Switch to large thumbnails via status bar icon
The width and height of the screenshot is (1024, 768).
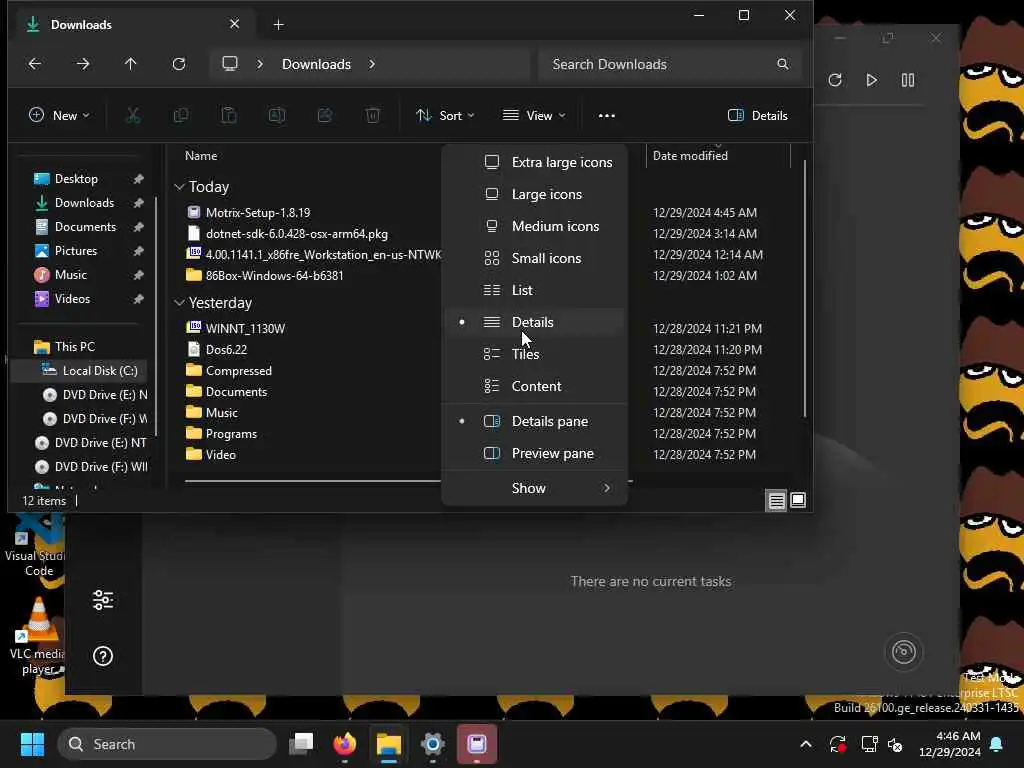click(798, 501)
